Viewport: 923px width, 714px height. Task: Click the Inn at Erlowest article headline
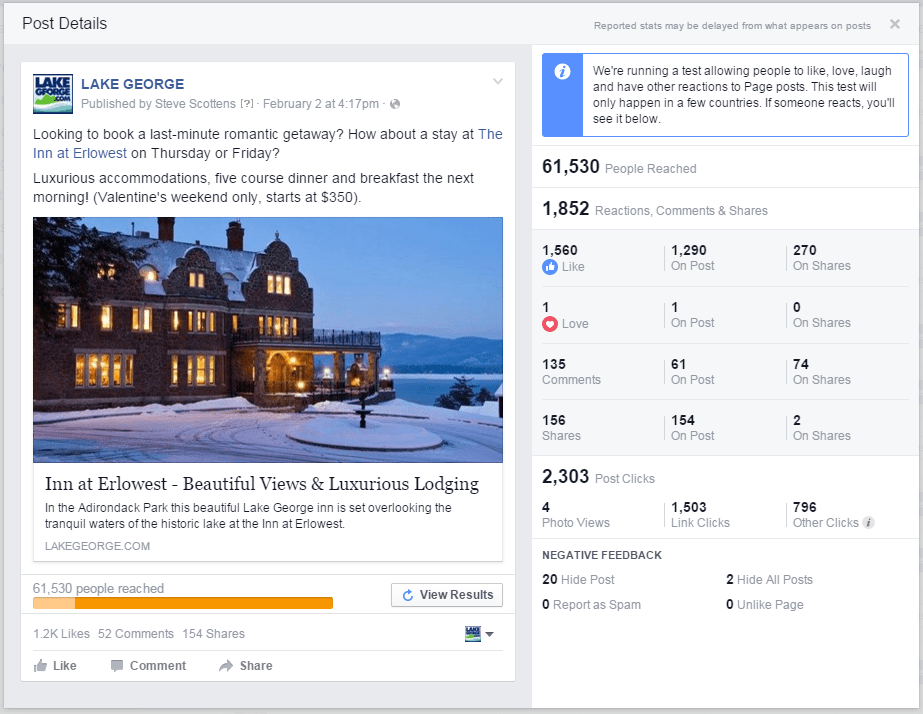[262, 484]
